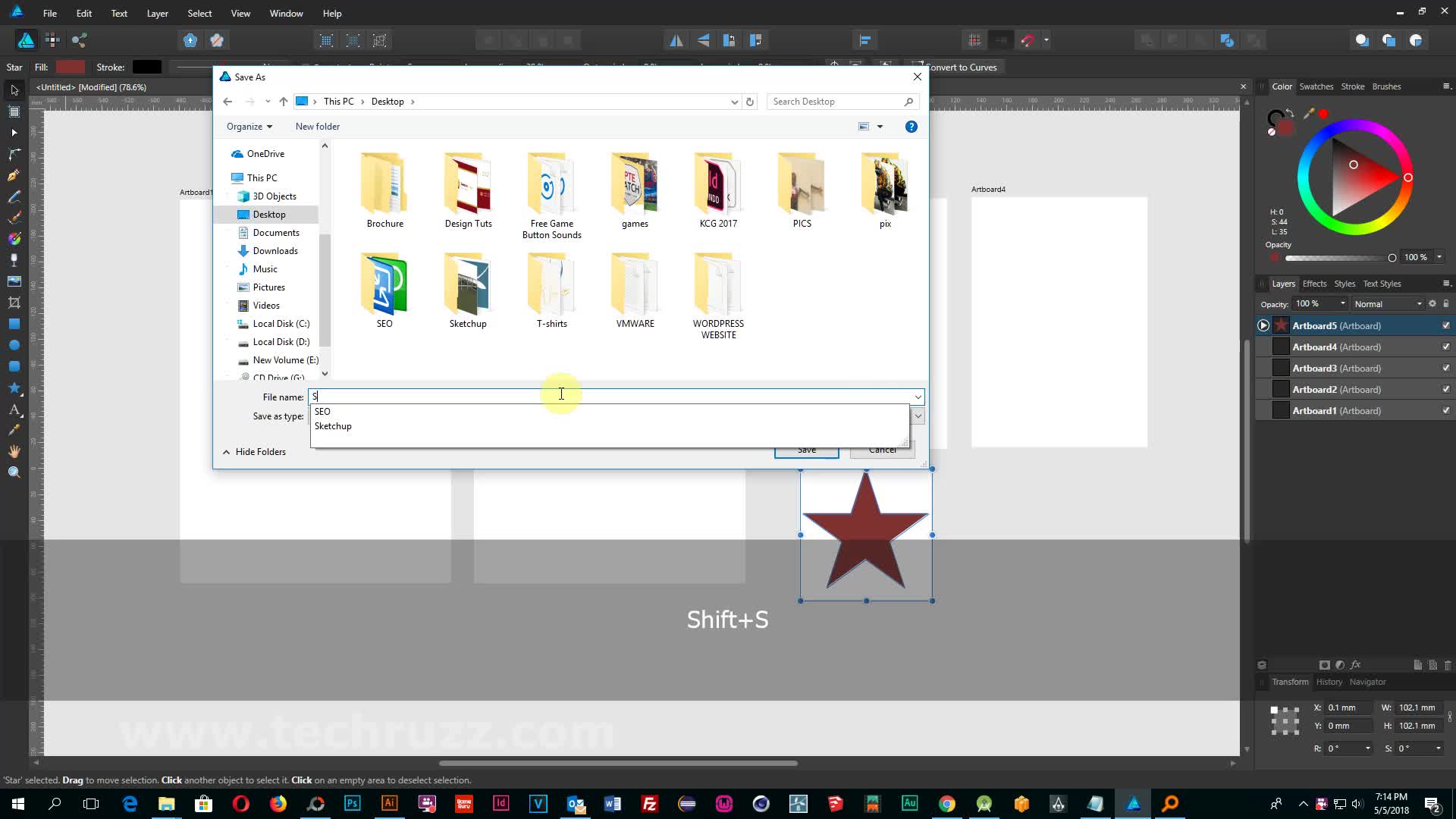The image size is (1456, 819).
Task: Select the Ellipse tool
Action: click(x=14, y=345)
